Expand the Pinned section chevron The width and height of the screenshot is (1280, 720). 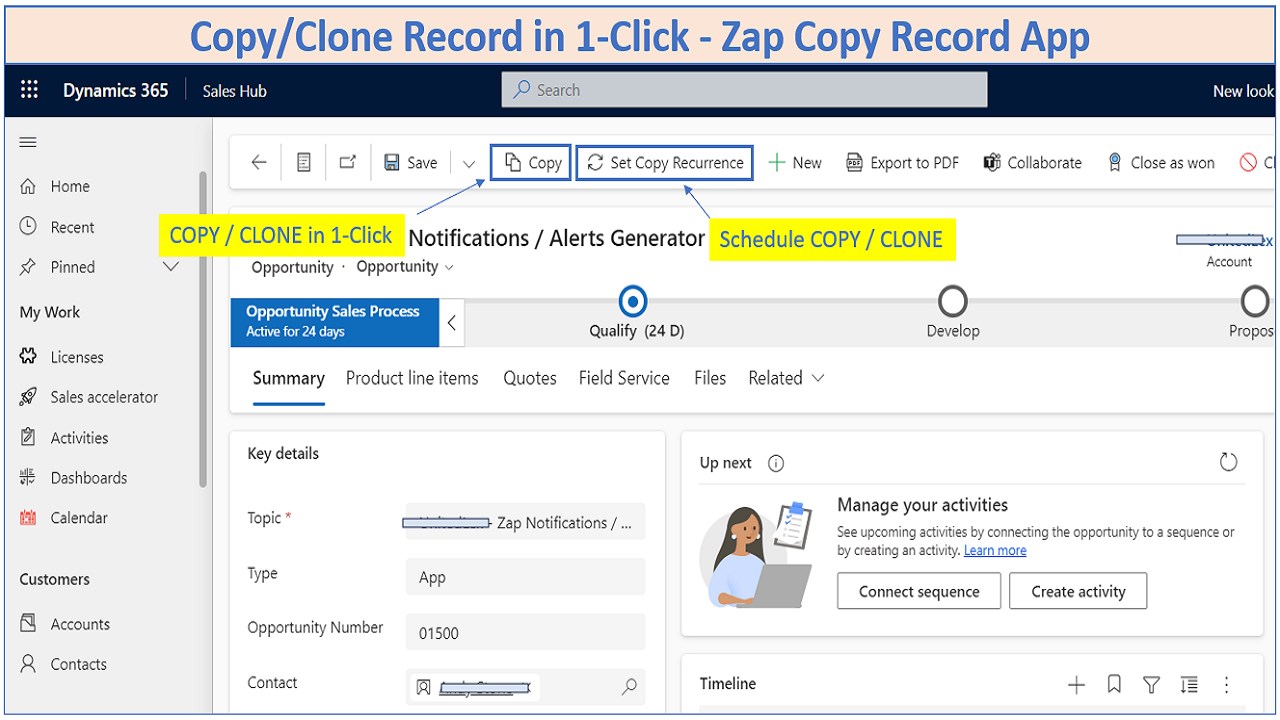click(x=170, y=267)
